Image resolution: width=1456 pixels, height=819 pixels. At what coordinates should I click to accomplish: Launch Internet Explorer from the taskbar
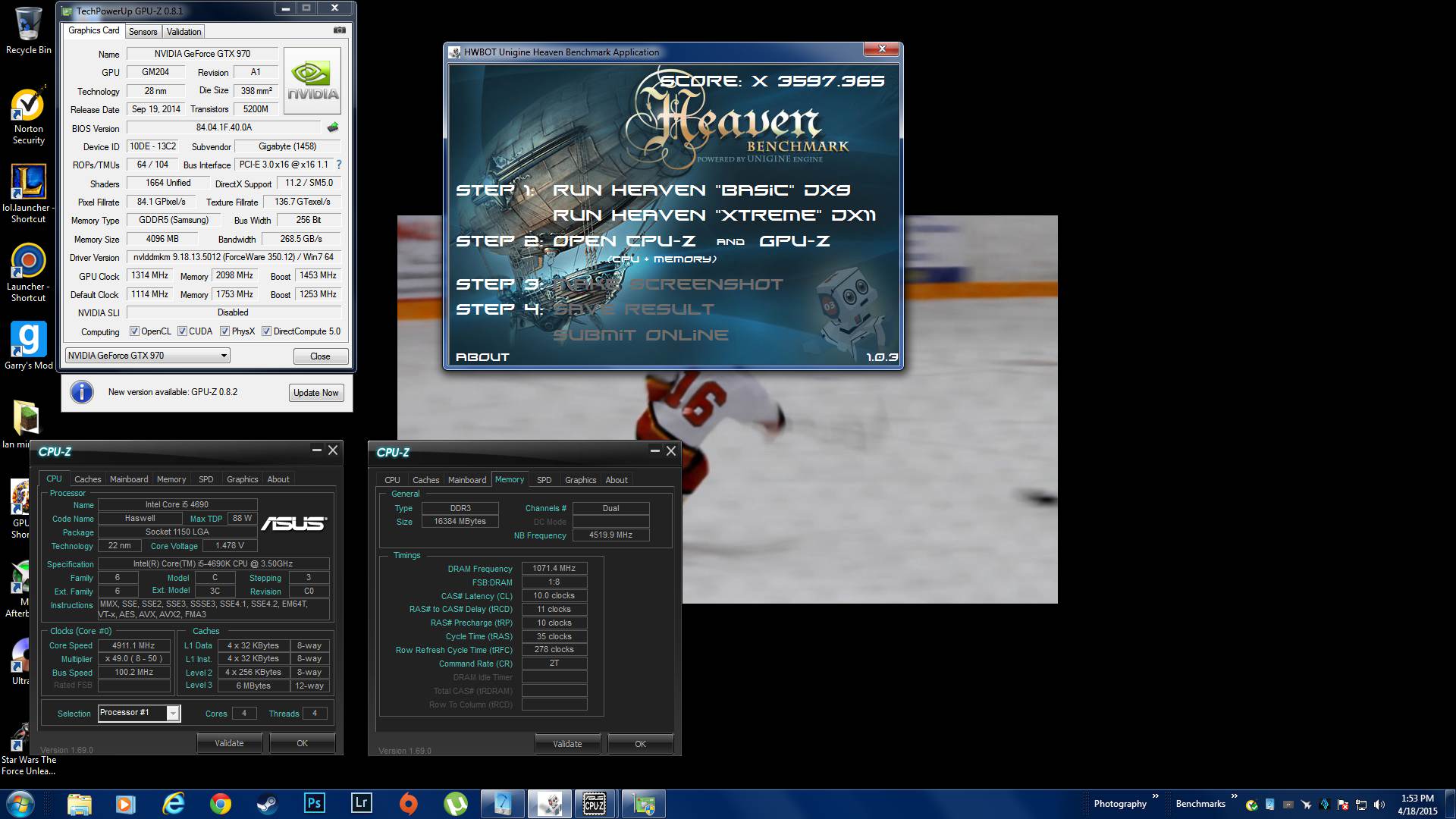(x=174, y=804)
